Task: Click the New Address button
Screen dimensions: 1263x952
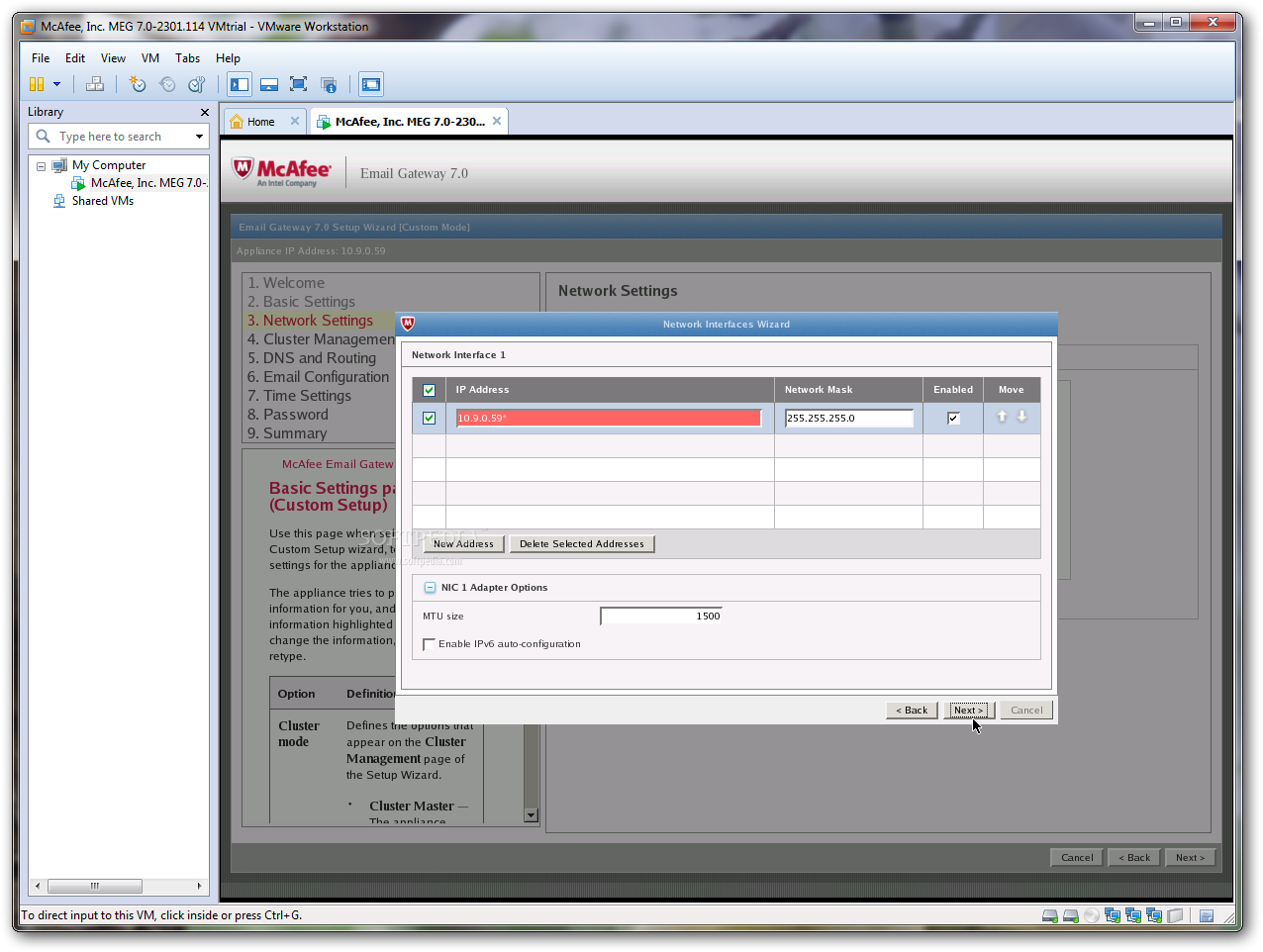Action: [x=463, y=544]
